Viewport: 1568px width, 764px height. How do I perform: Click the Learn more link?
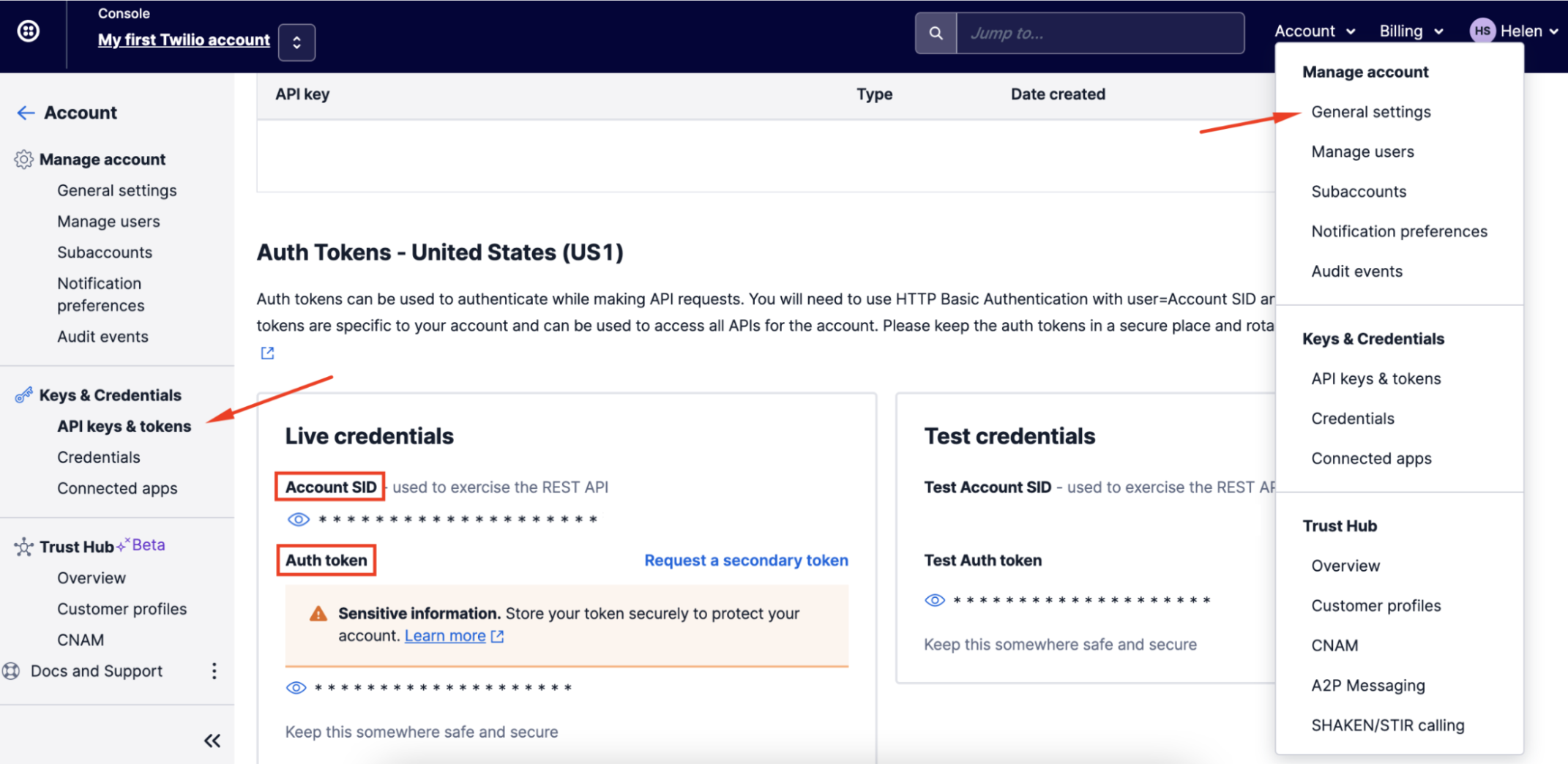pos(445,636)
